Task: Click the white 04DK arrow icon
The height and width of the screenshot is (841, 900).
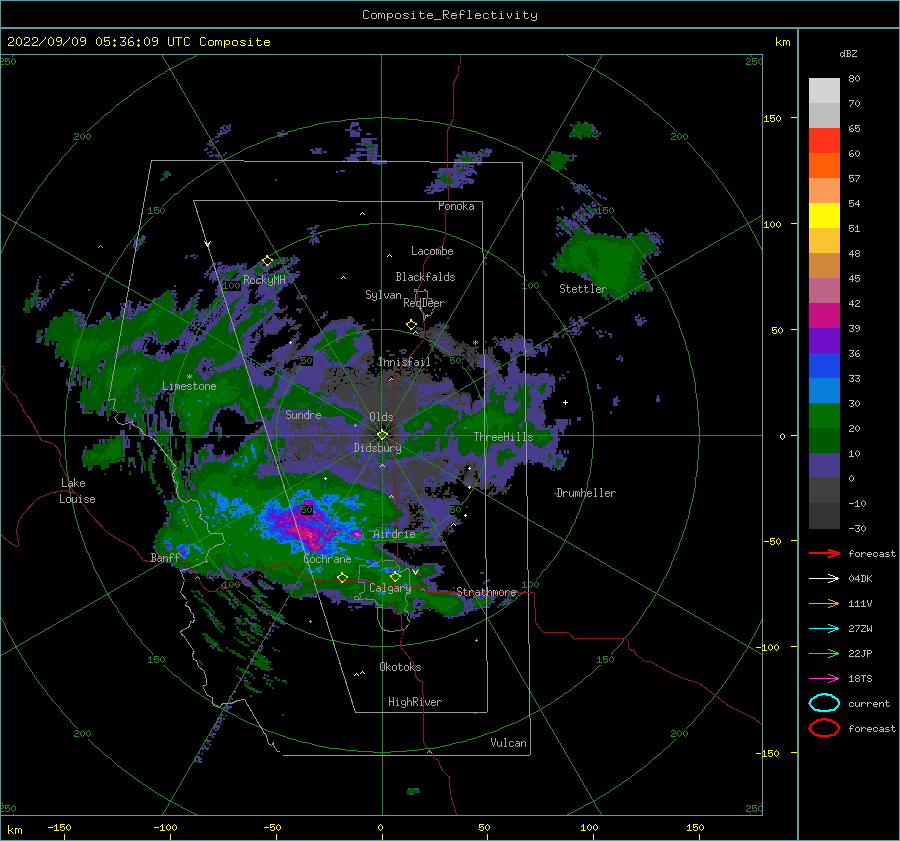Action: 824,579
